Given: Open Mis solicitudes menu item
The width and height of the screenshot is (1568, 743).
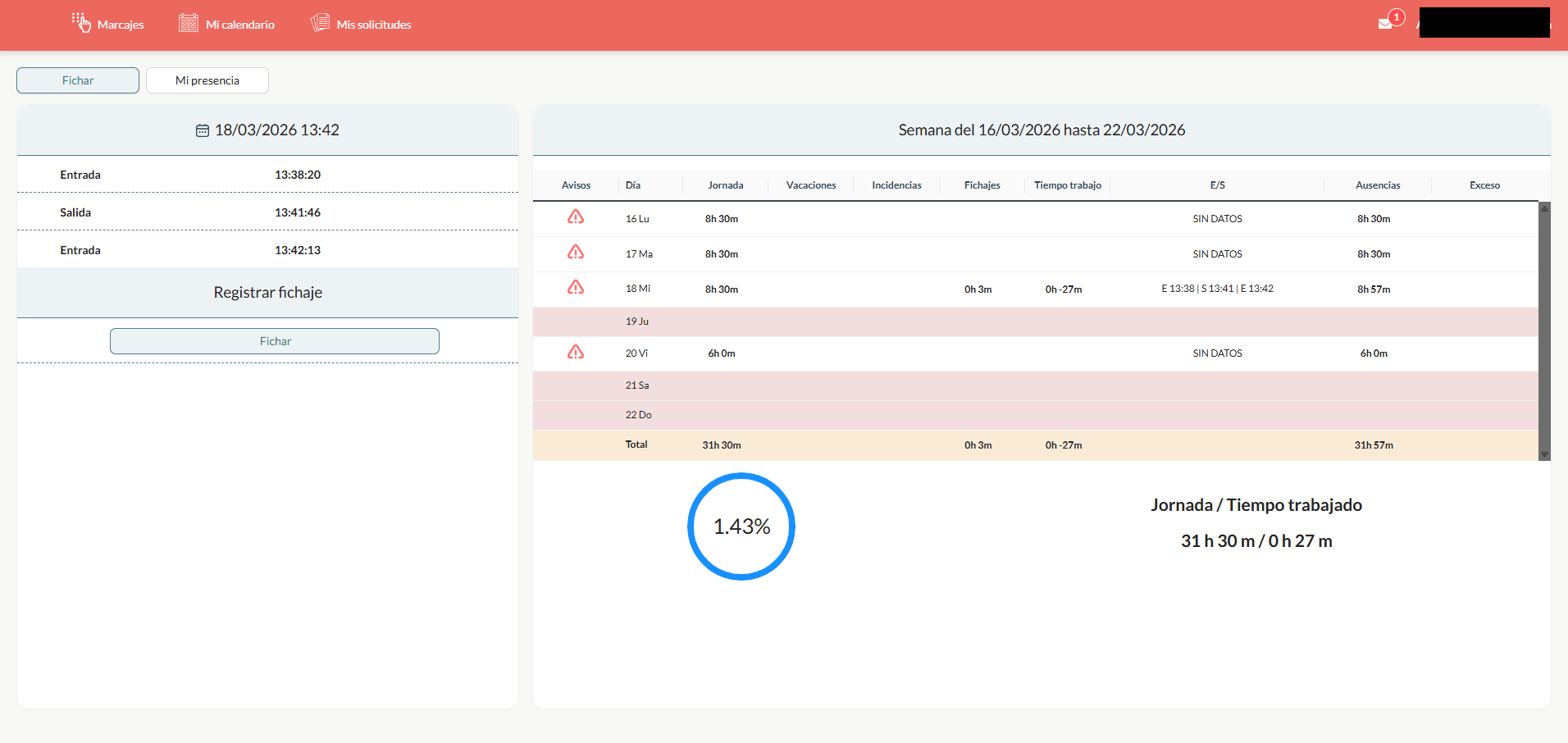Looking at the screenshot, I should 373,25.
